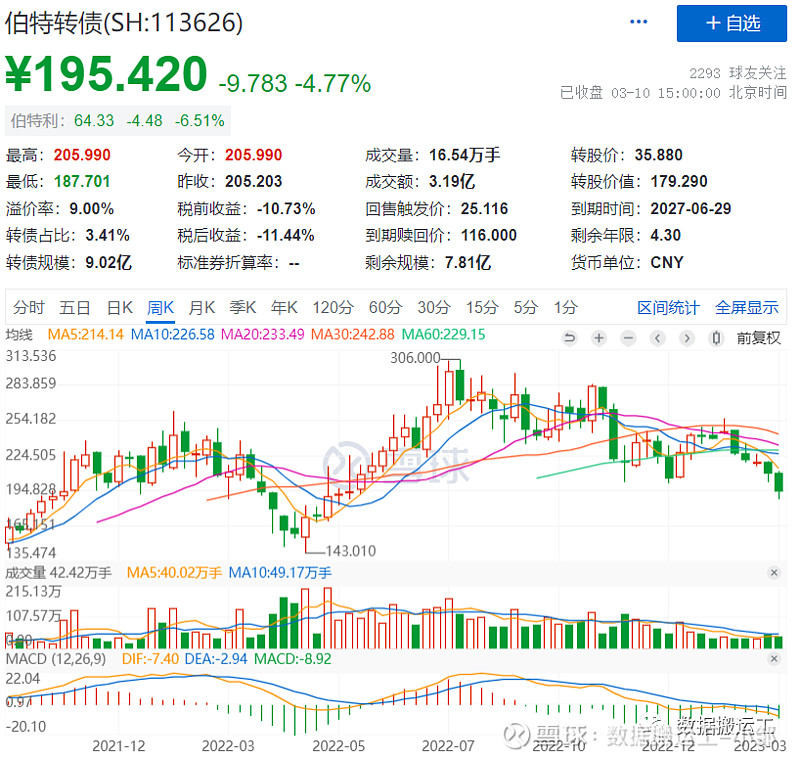Click the MACD (12,26,9) indicator label

point(56,658)
